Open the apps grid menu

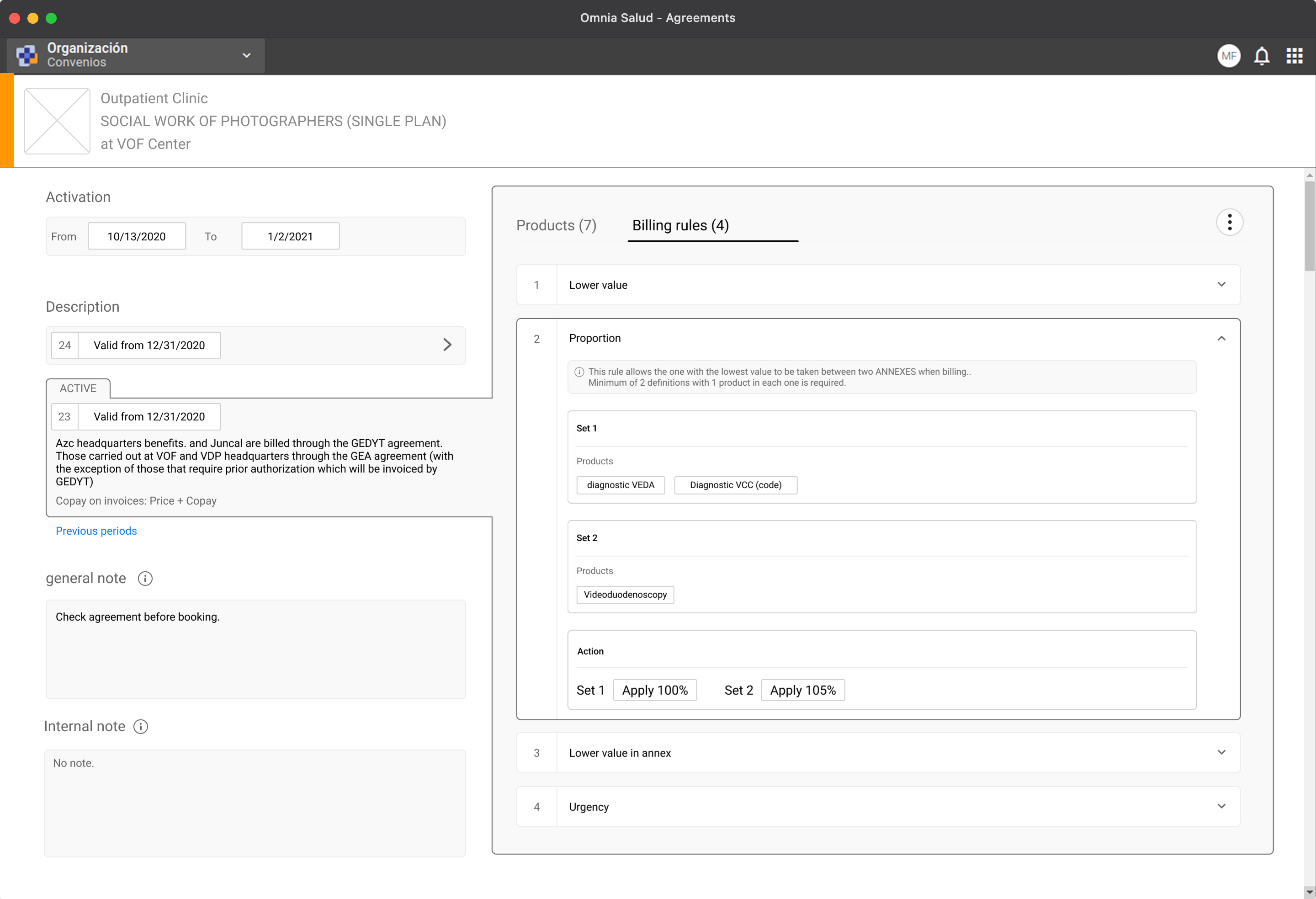1294,55
